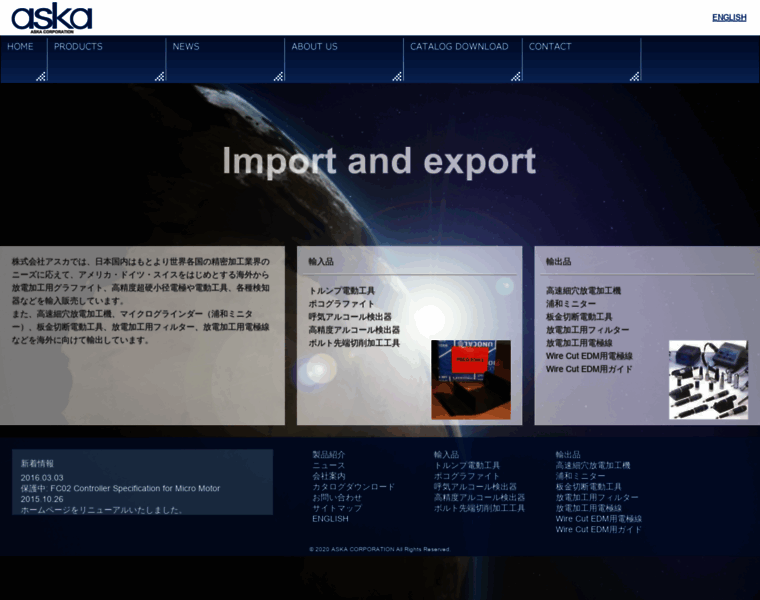Open トルンプ電動工具 in the 輸入品 panel
The height and width of the screenshot is (600, 760).
[342, 291]
